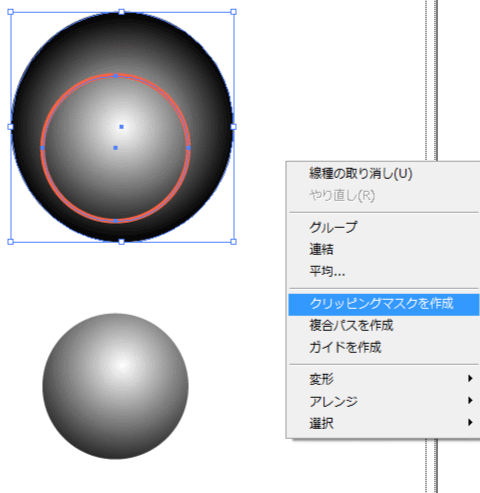Click the lower gray gradient sphere
Image resolution: width=480 pixels, height=493 pixels.
(115, 386)
